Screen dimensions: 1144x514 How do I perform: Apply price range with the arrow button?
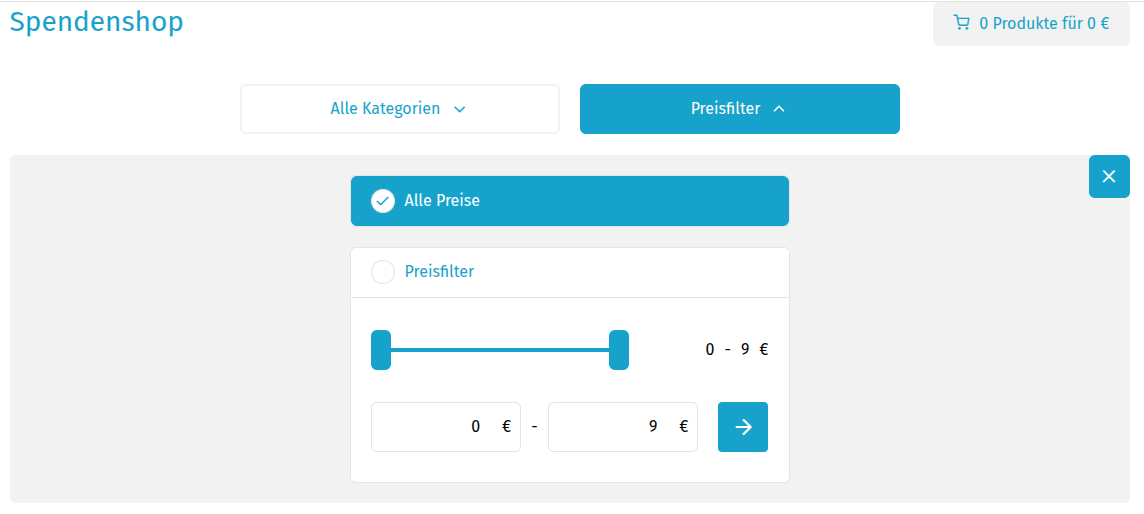tap(743, 427)
